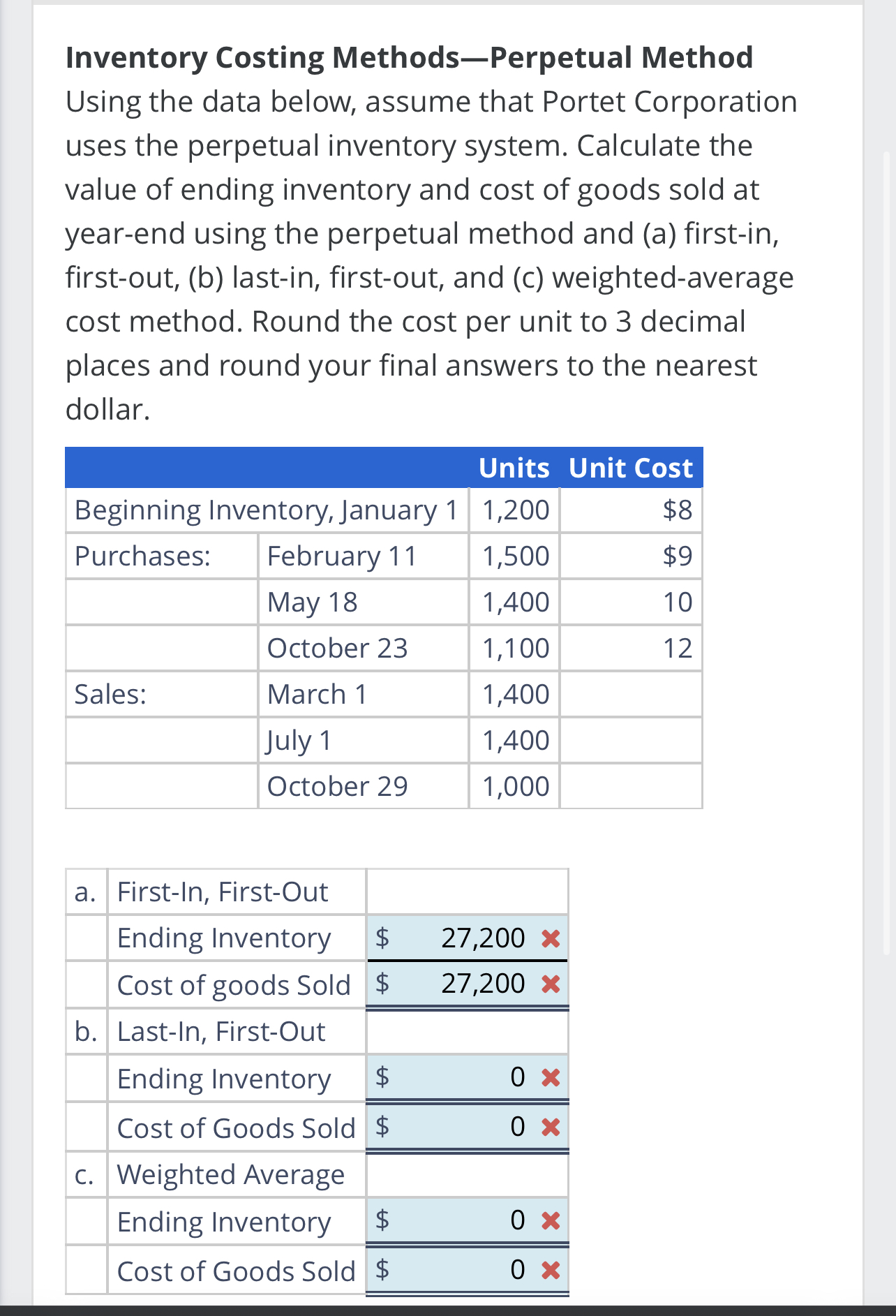Select the Beginning Inventory January 1 row

(x=267, y=510)
